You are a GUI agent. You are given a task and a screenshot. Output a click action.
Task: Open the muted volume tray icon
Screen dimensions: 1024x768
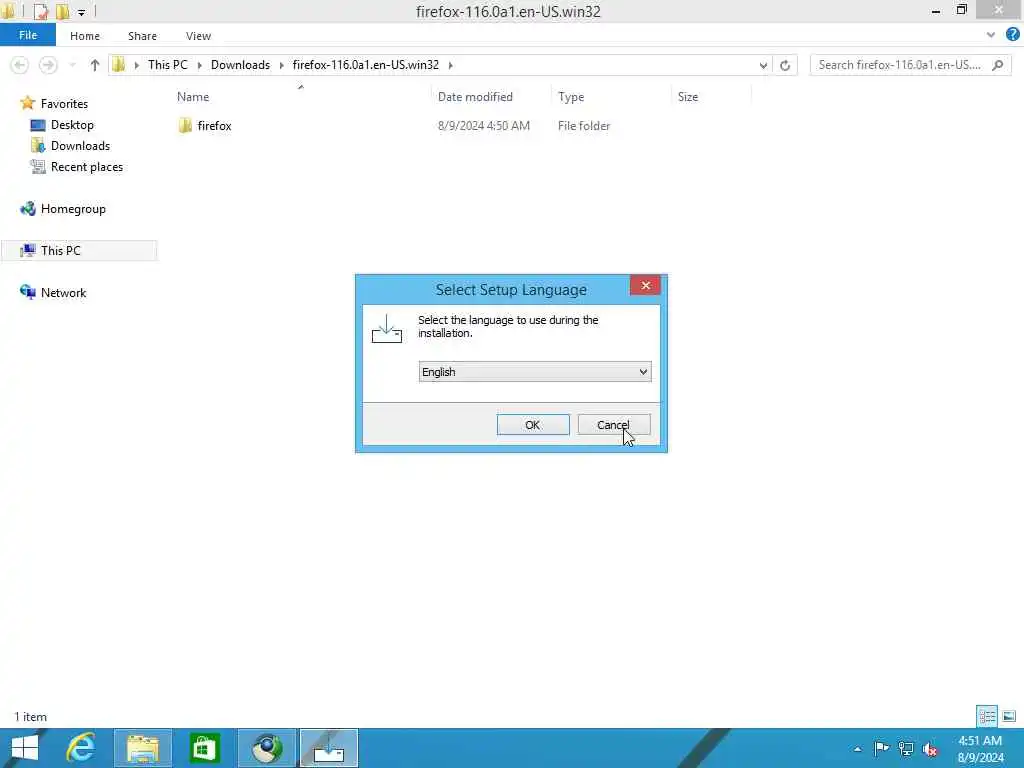[x=930, y=749]
